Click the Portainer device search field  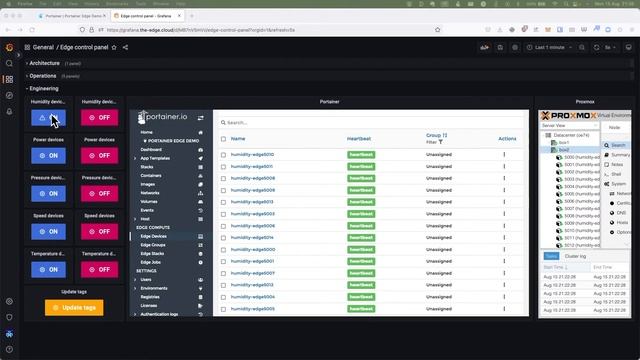click(x=371, y=122)
